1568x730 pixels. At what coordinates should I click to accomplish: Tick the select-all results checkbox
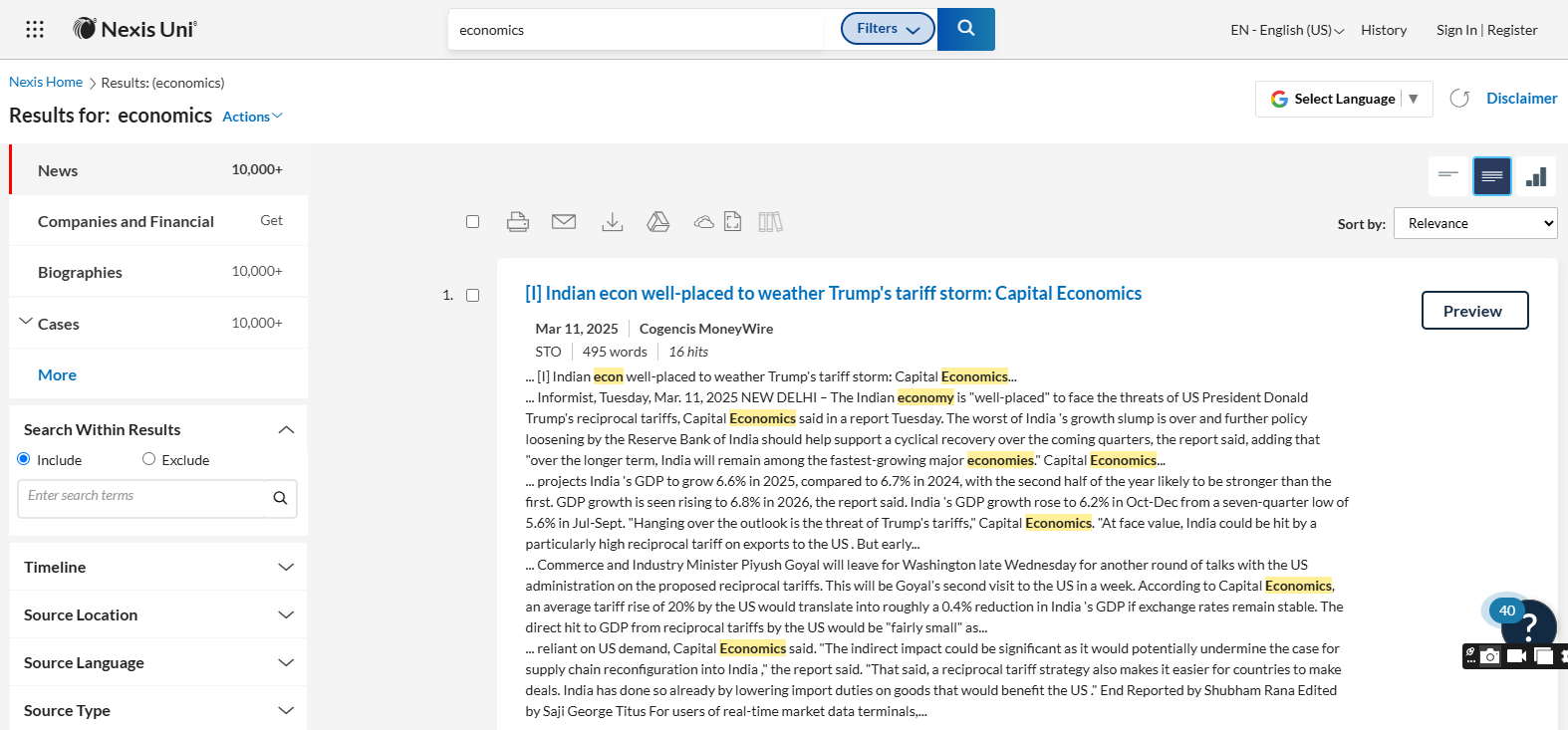(473, 222)
